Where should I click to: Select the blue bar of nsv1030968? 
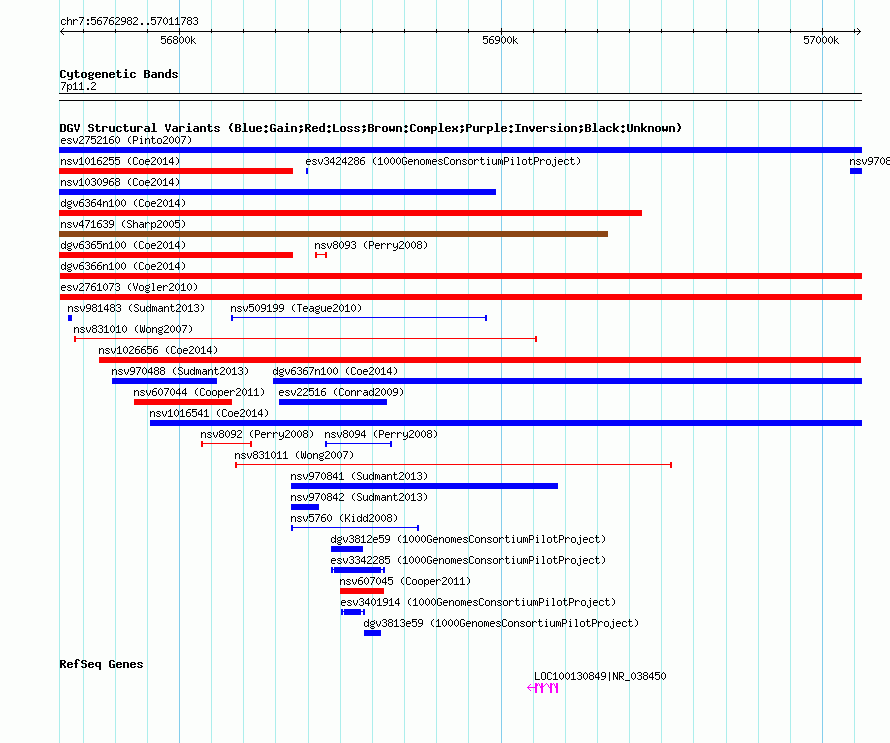278,192
